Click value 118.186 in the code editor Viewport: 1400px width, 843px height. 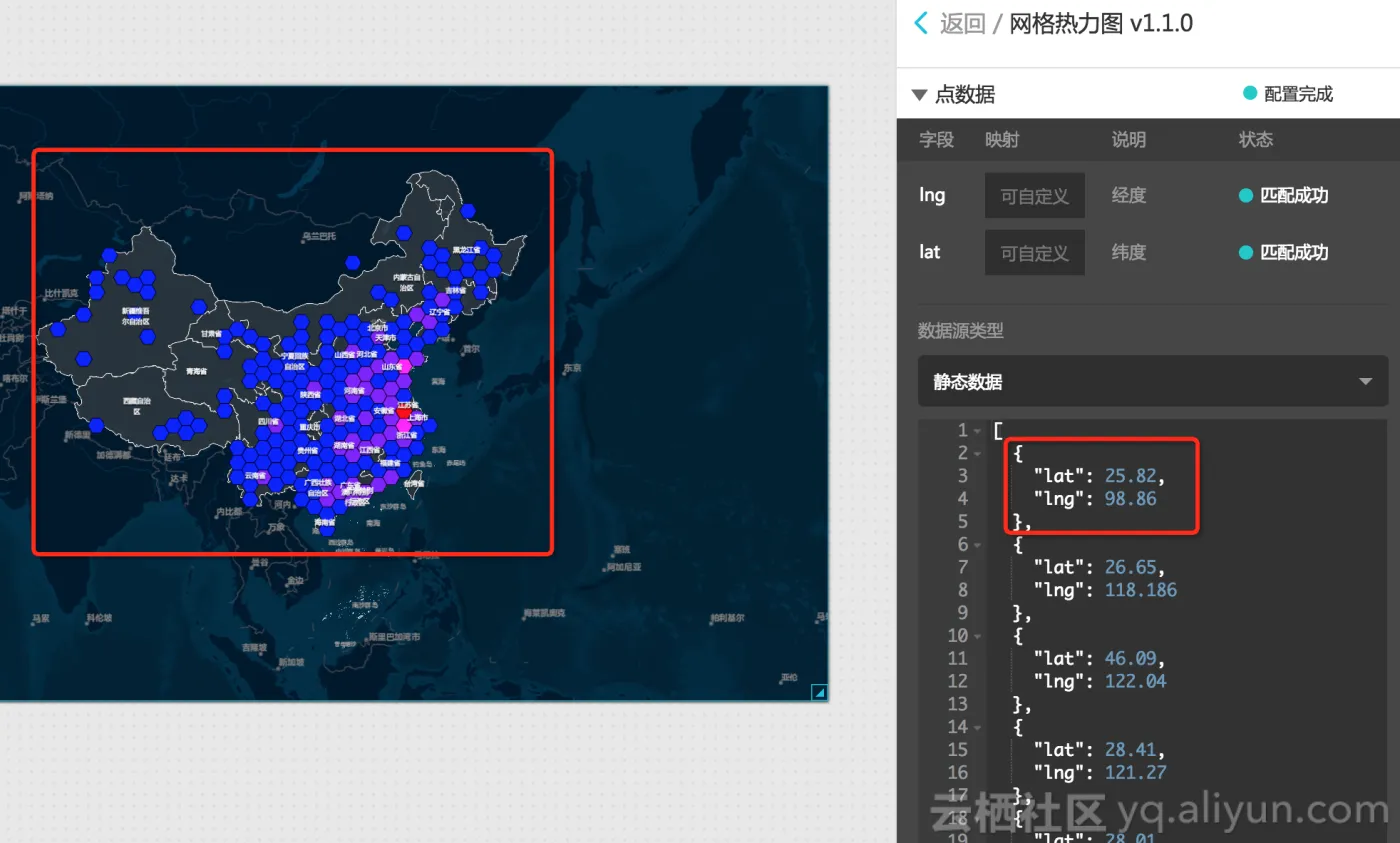pyautogui.click(x=1141, y=590)
